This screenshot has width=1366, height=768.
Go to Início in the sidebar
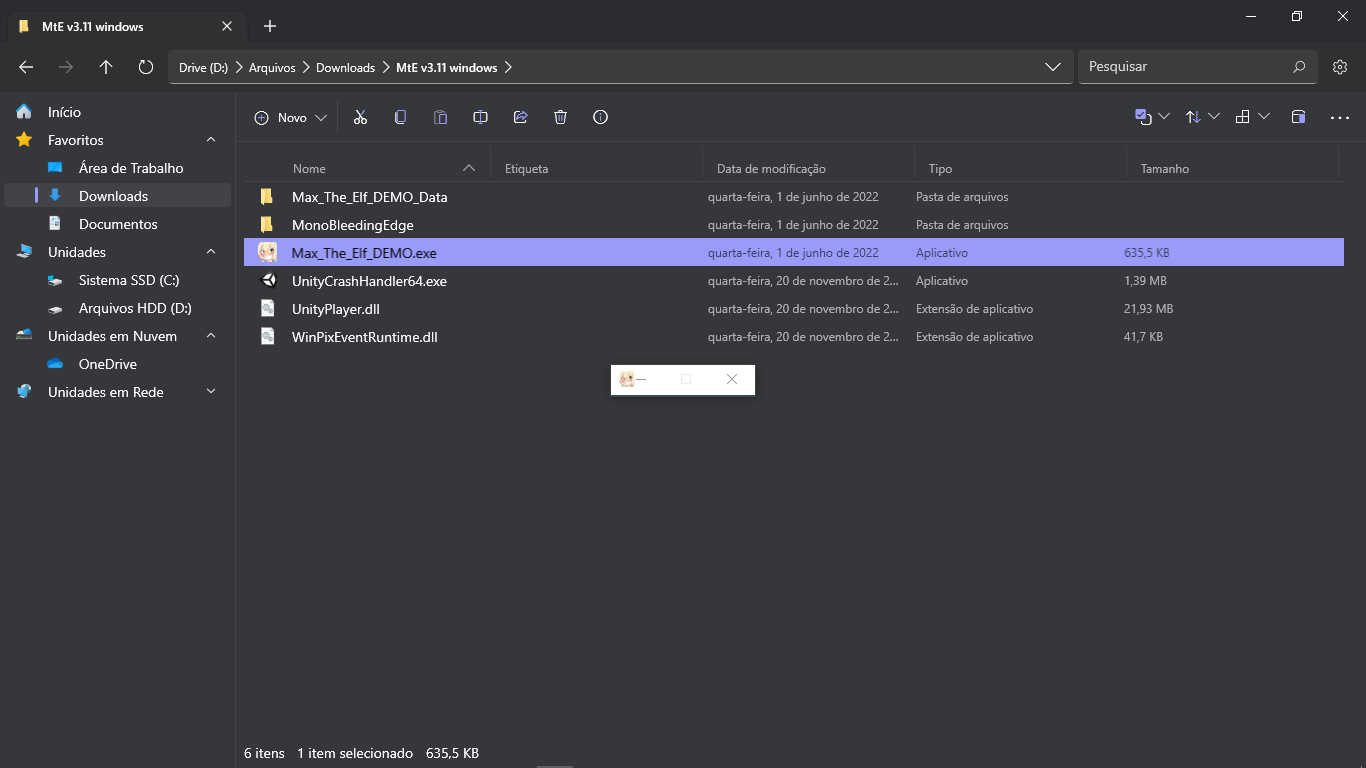pos(118,112)
